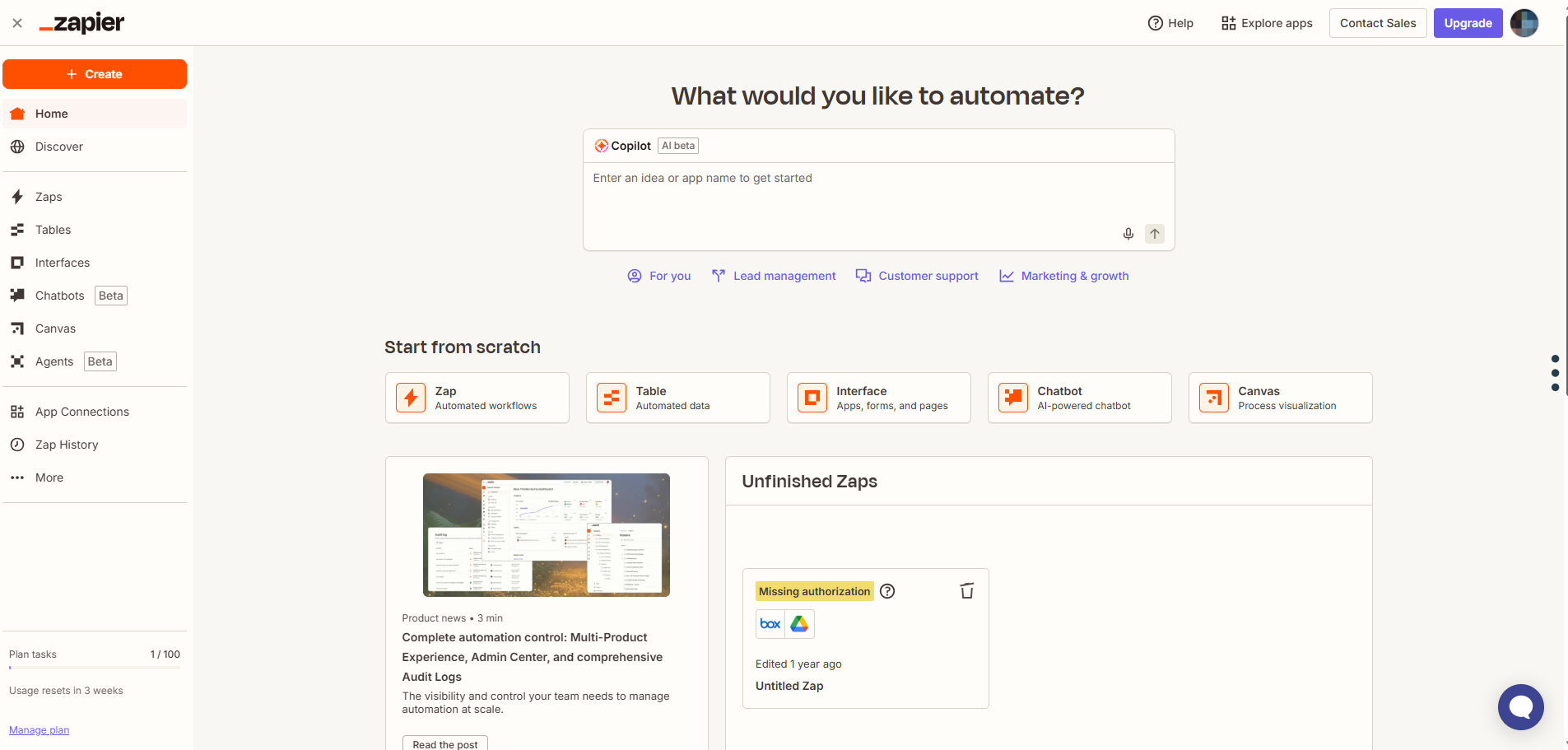Click the microphone icon in Copilot box
This screenshot has height=750, width=1568.
1128,234
